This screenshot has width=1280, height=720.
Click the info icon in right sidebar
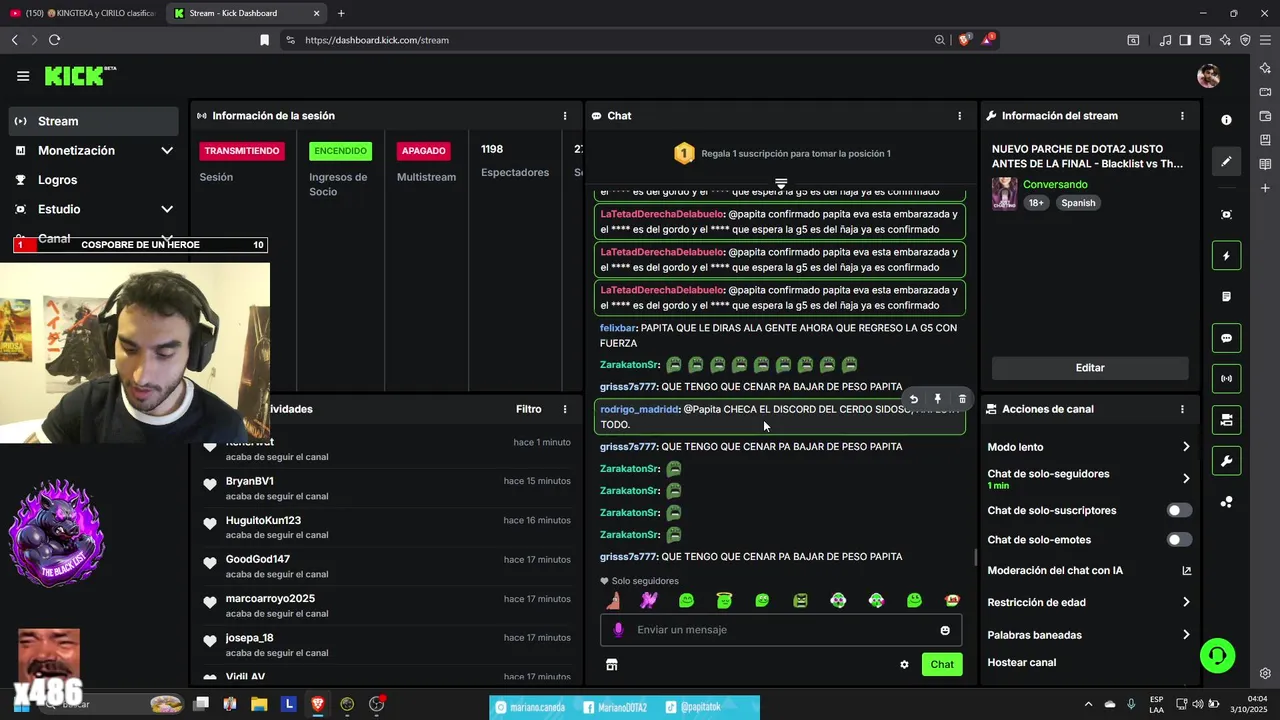[x=1227, y=120]
